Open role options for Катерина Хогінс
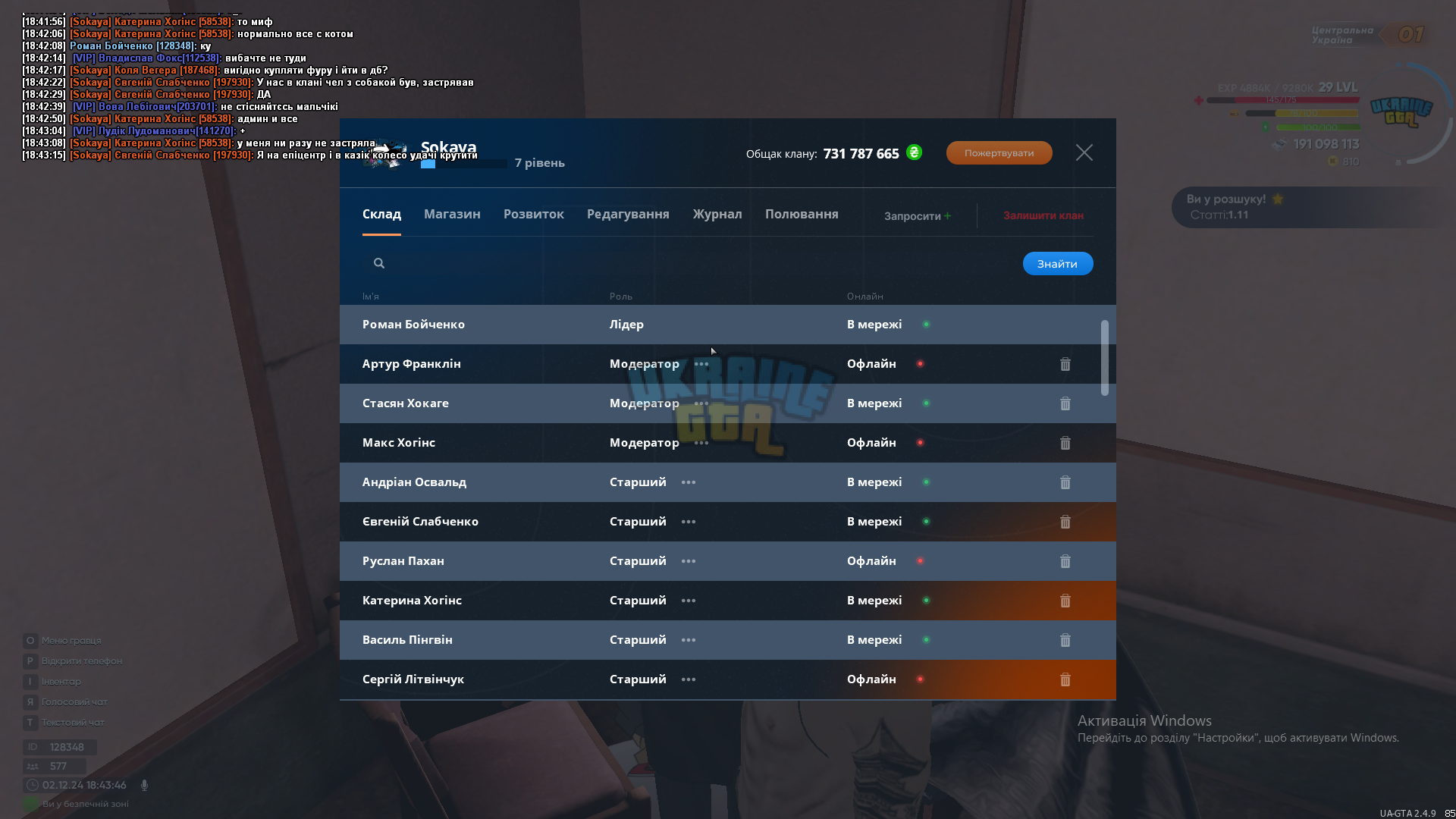The image size is (1456, 819). click(689, 601)
